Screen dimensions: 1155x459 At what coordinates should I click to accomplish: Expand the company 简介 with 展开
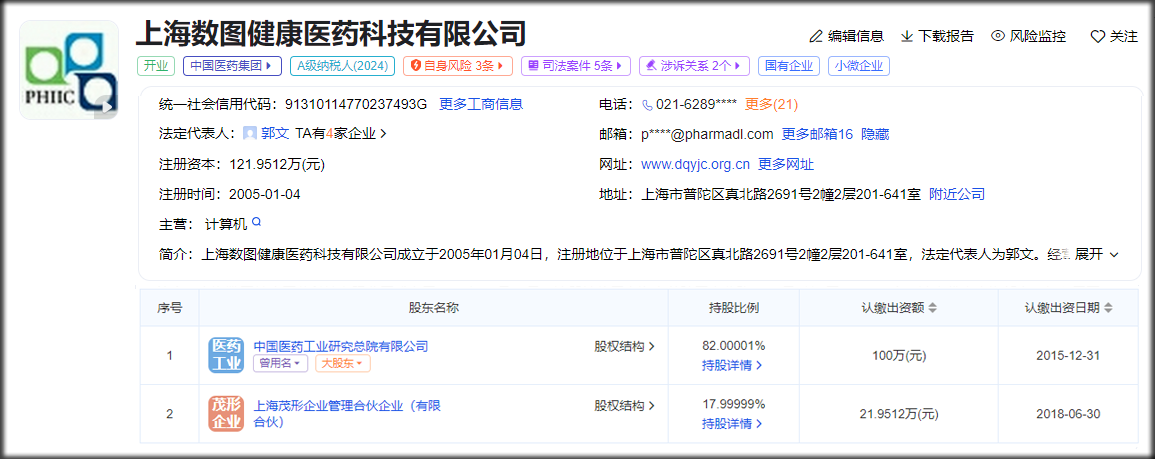click(1097, 254)
